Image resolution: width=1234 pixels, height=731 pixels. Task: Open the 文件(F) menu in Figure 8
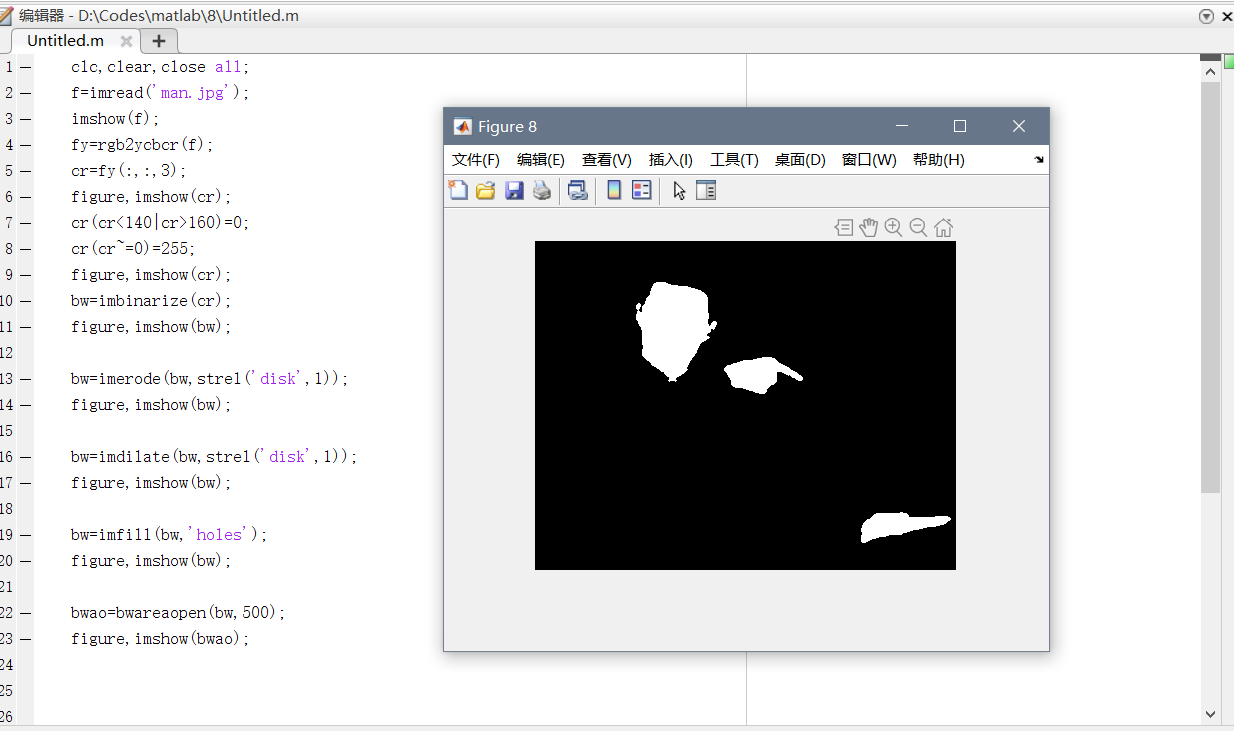tap(476, 160)
